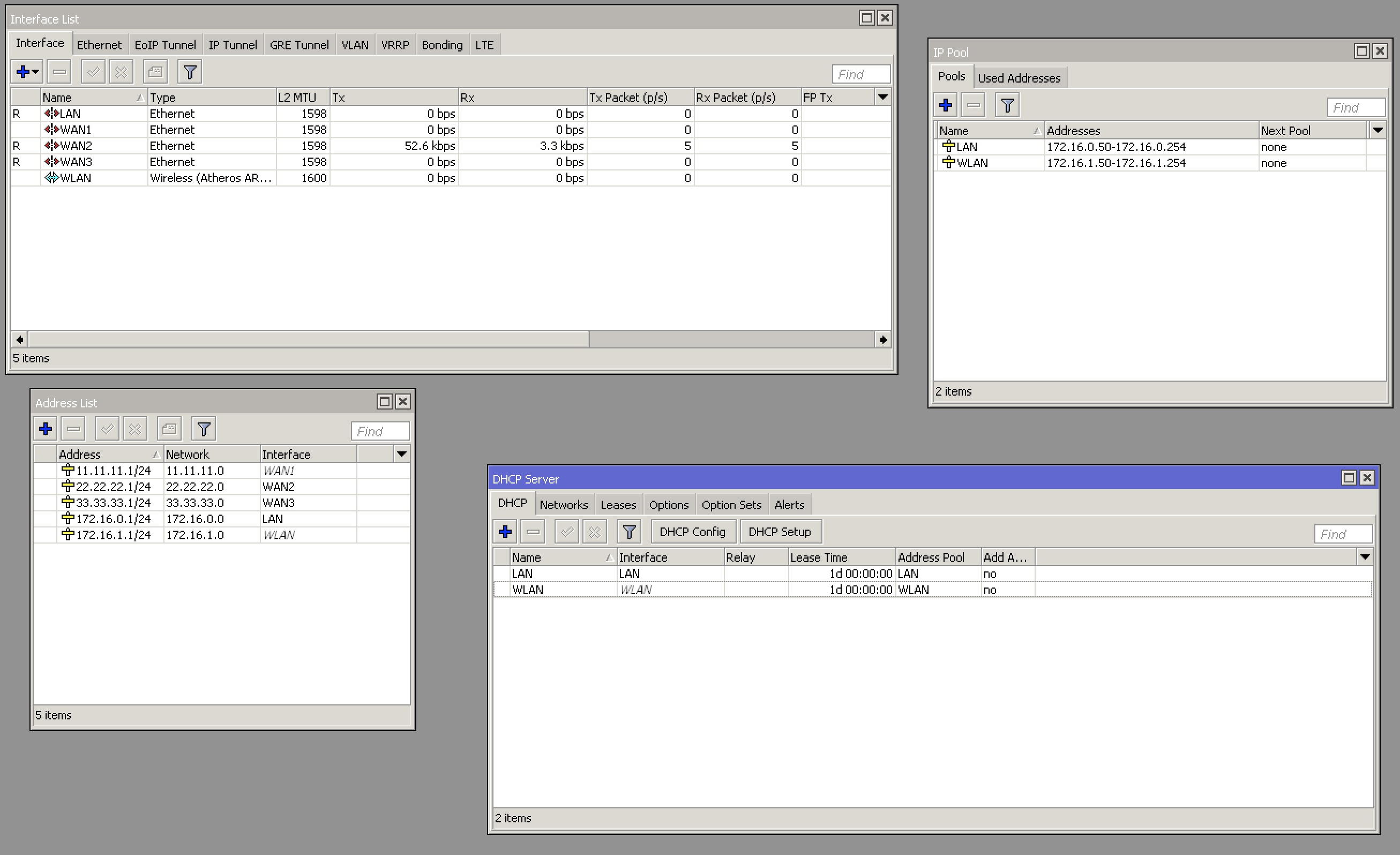This screenshot has width=1400, height=855.
Task: Click the disable X icon in Interface List
Action: click(x=121, y=72)
